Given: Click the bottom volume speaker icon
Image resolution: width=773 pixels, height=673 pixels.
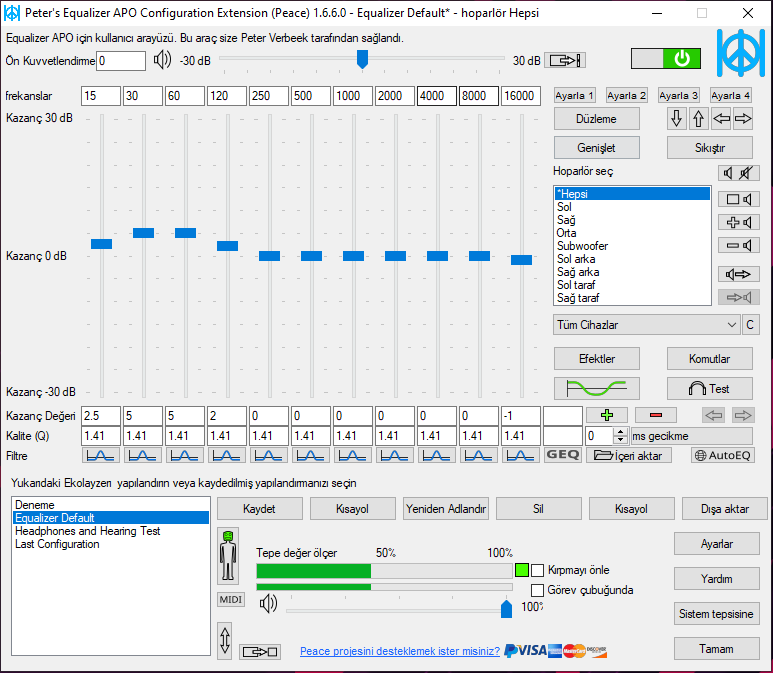Looking at the screenshot, I should point(269,603).
